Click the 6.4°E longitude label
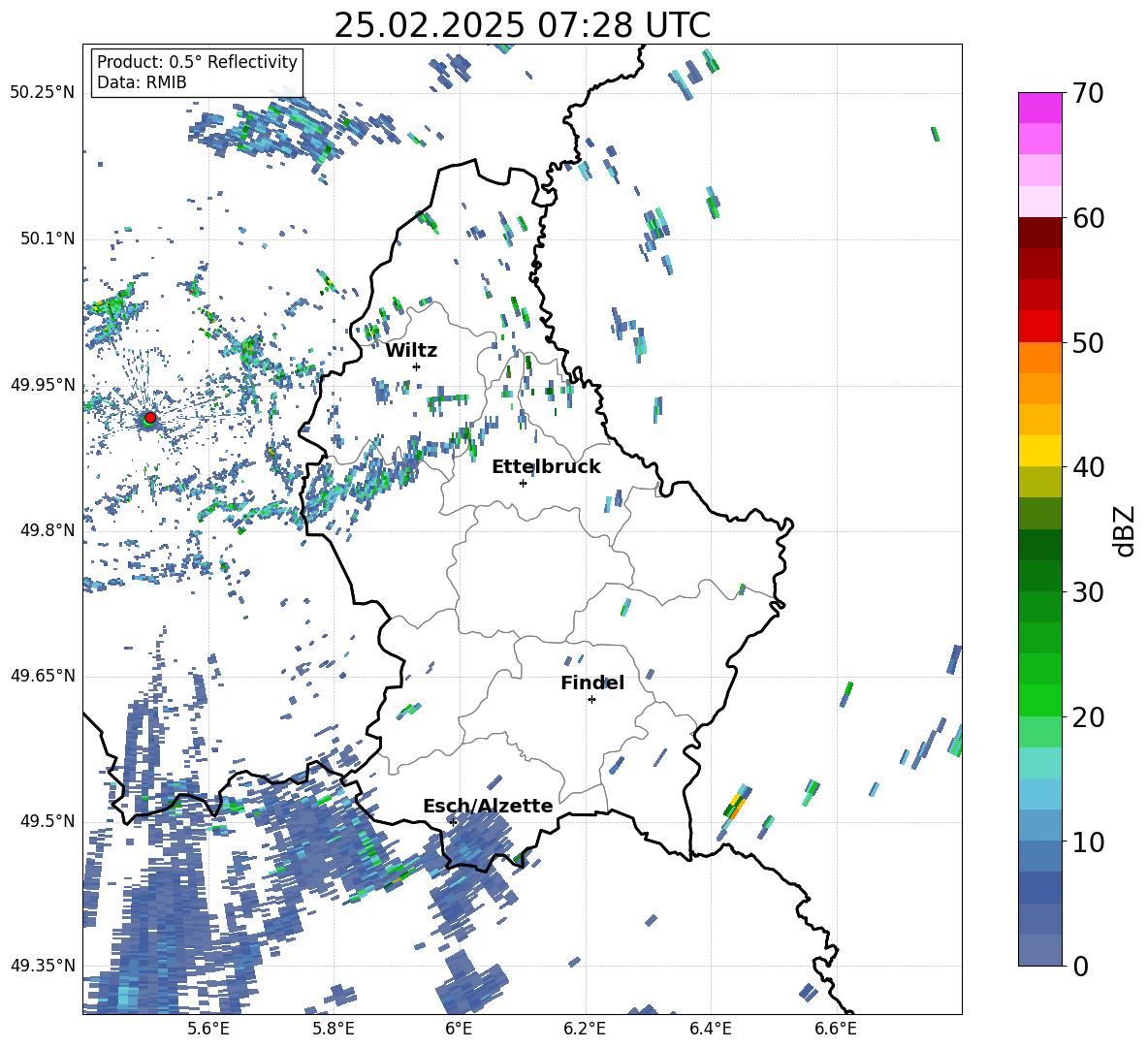Screen dimensions: 1148x1048 pyautogui.click(x=710, y=1030)
